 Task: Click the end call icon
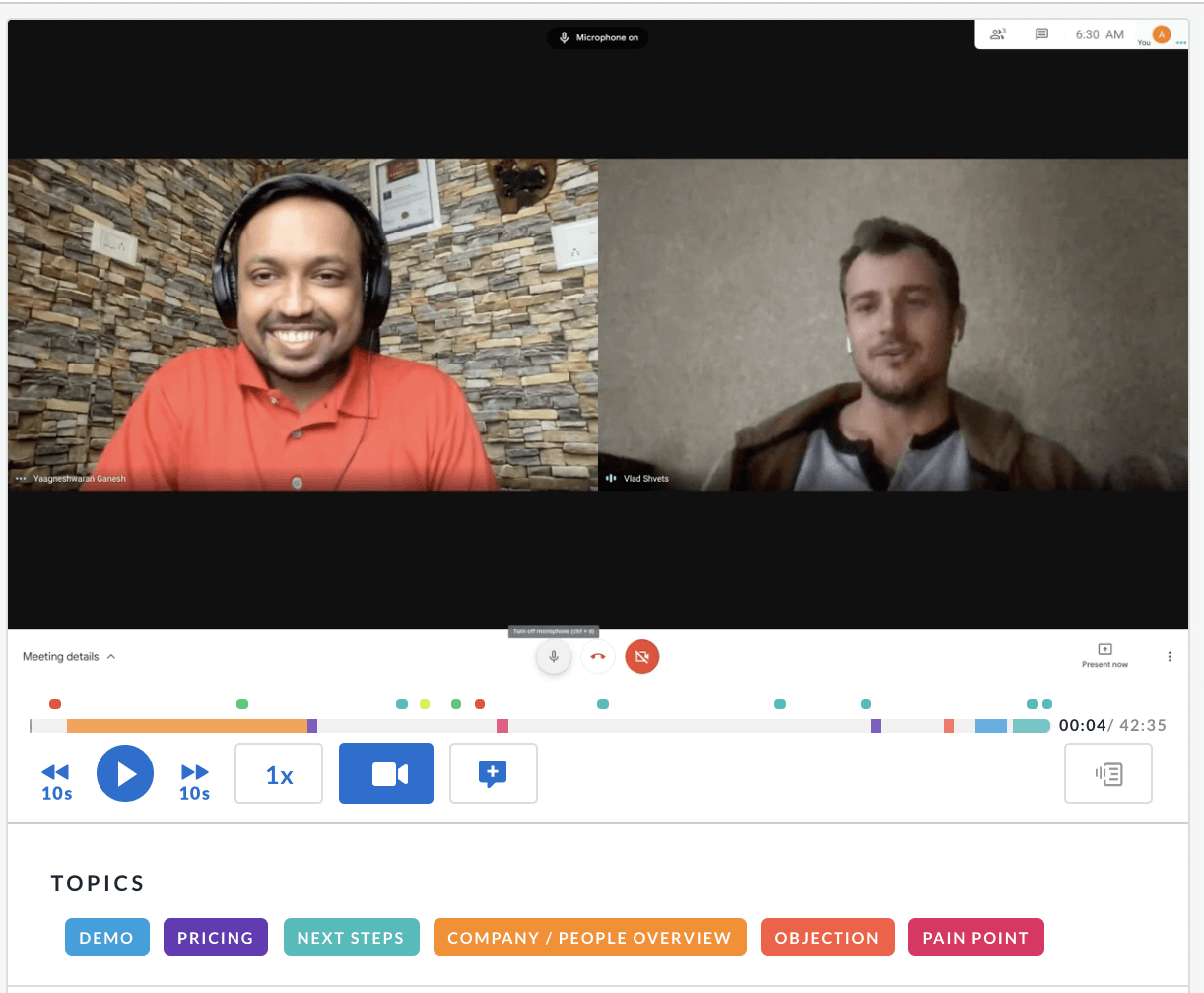coord(597,656)
